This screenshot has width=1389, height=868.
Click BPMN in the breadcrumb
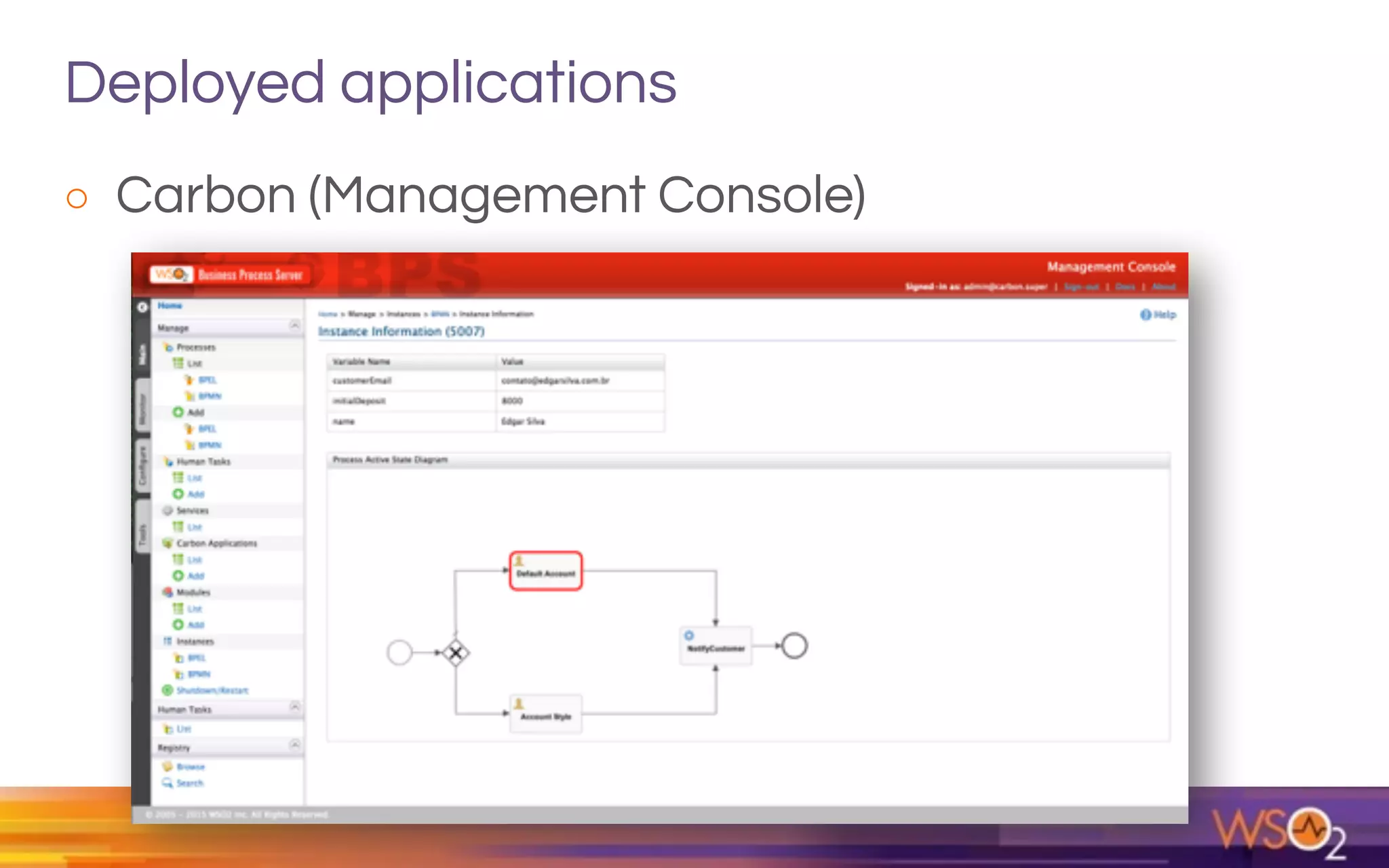440,314
